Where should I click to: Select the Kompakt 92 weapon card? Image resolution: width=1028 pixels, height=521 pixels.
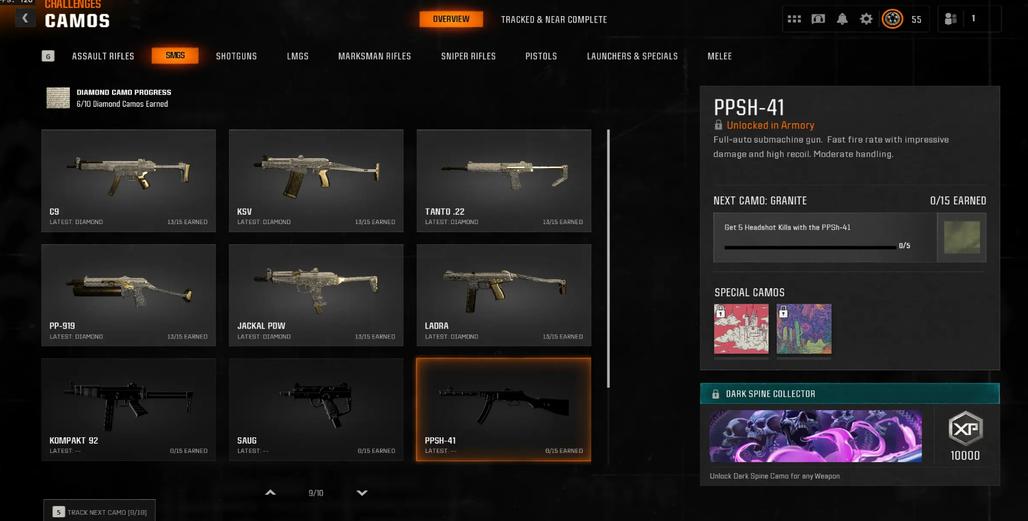click(128, 410)
